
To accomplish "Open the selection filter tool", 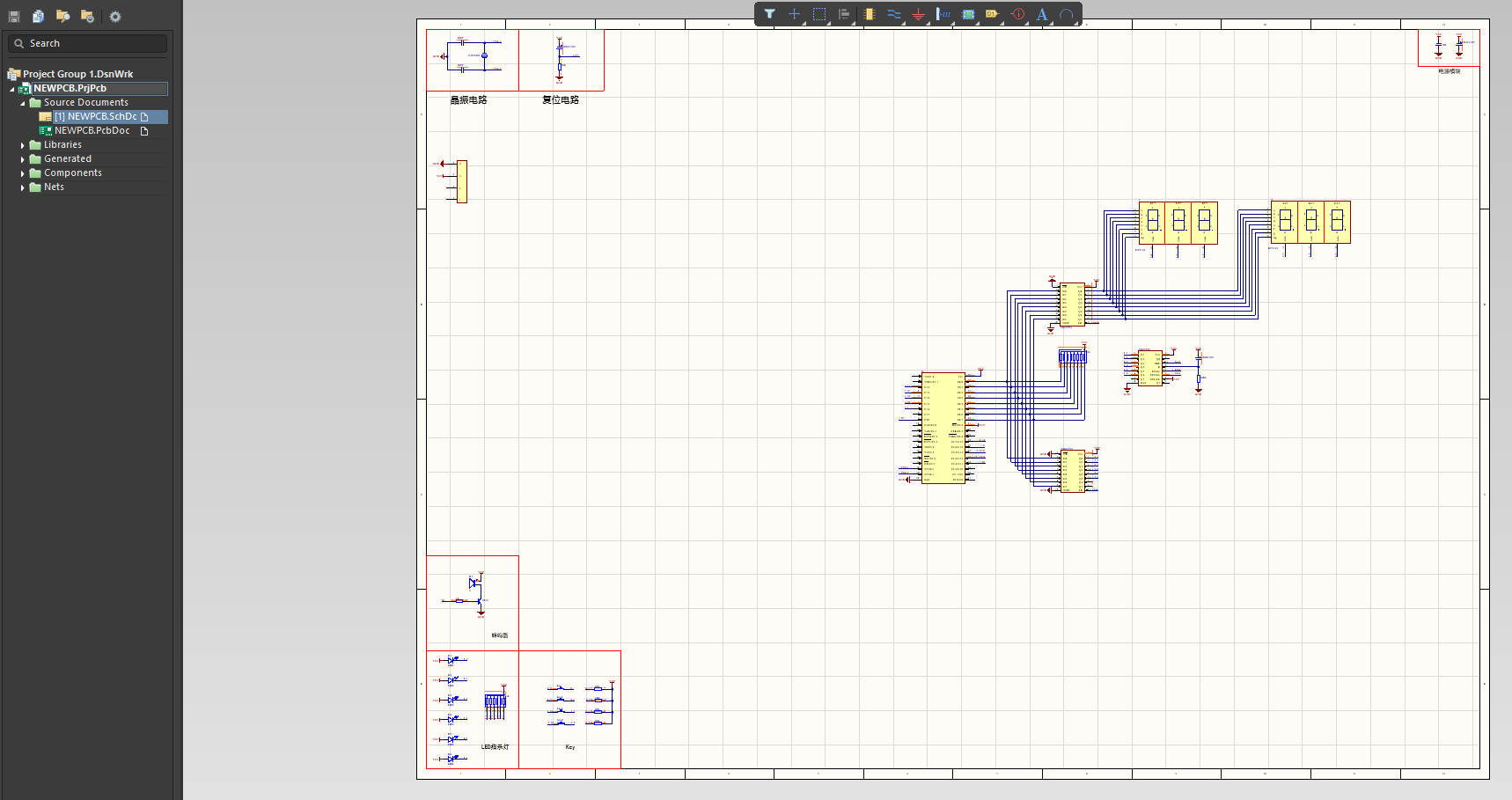I will click(769, 14).
